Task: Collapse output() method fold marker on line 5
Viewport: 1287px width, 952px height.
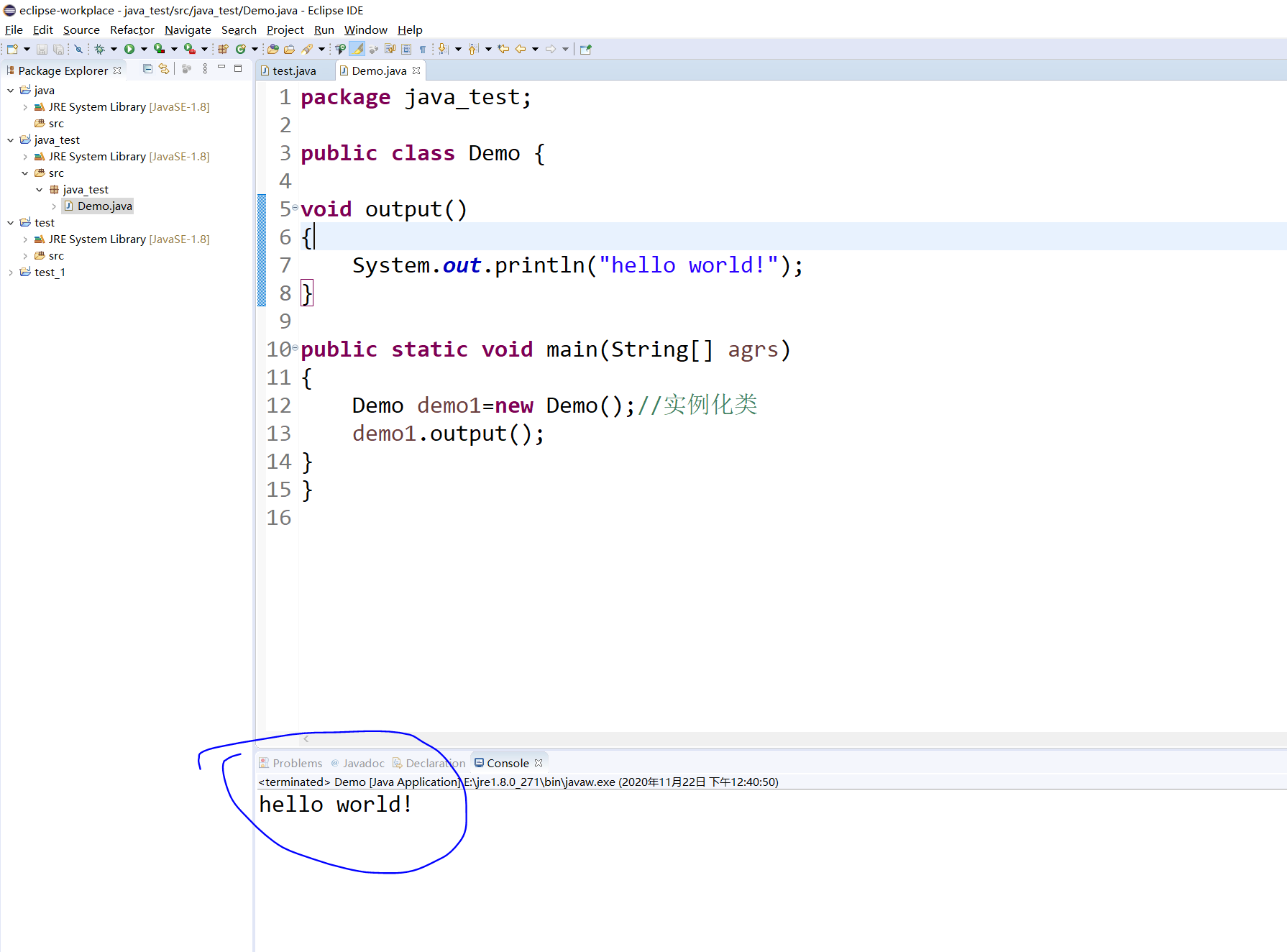Action: point(295,208)
